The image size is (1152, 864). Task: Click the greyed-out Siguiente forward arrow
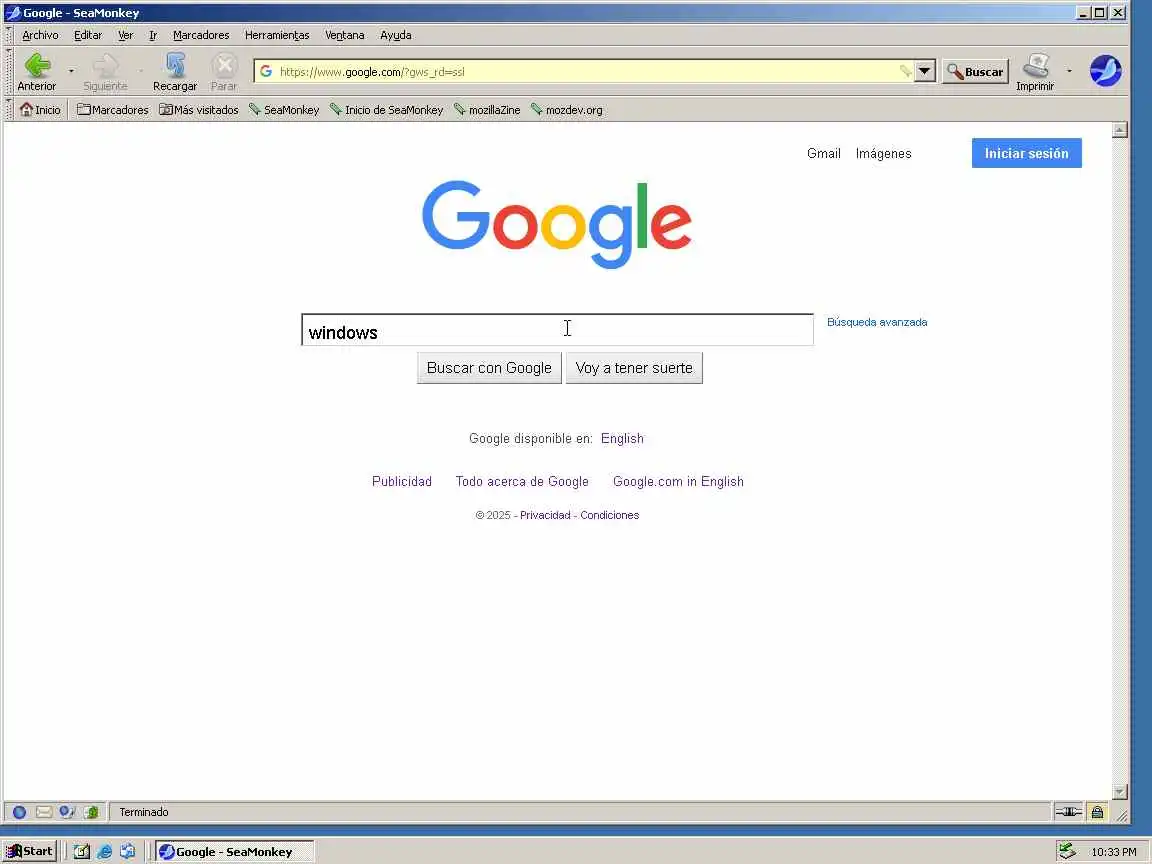(x=105, y=71)
